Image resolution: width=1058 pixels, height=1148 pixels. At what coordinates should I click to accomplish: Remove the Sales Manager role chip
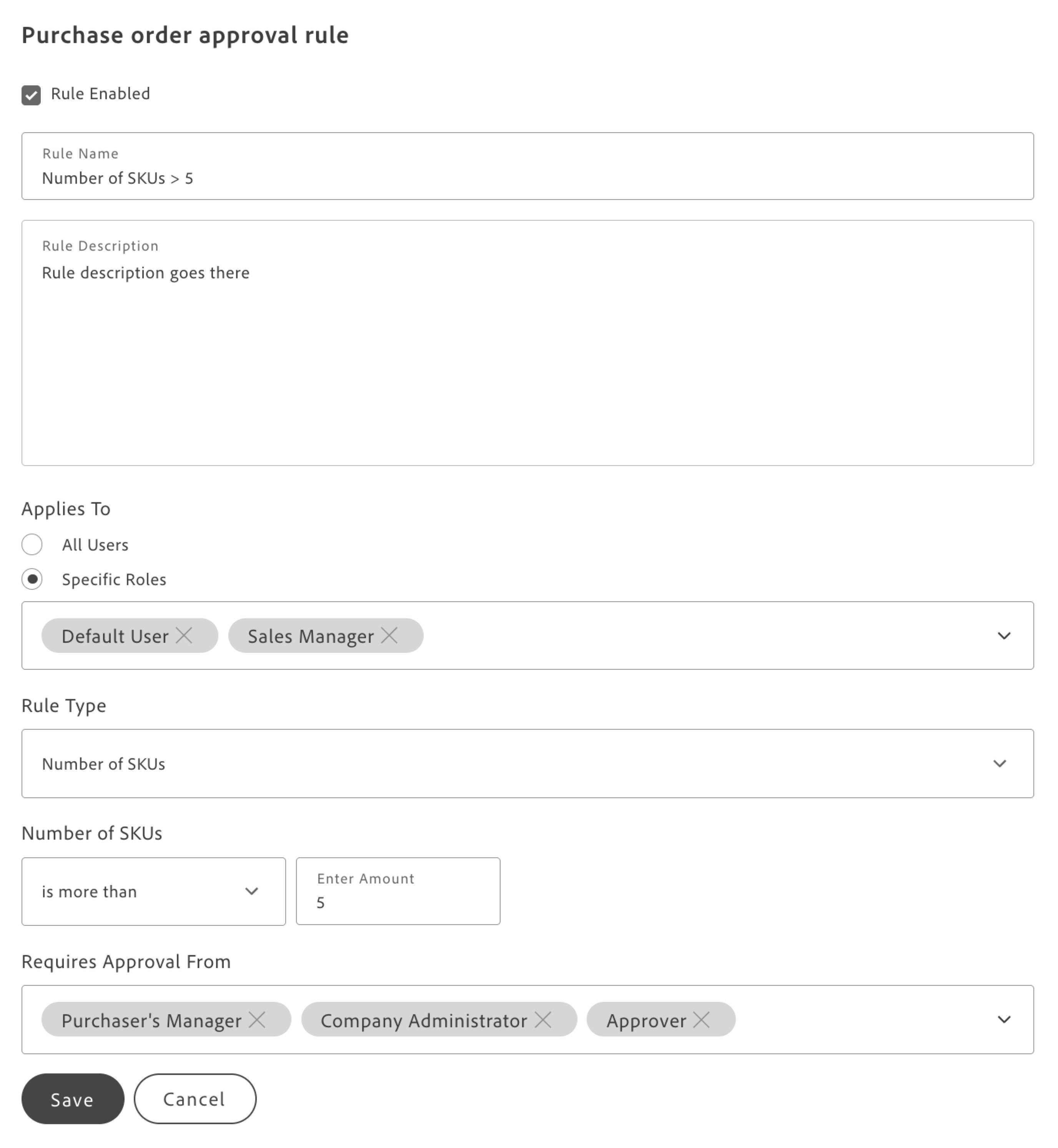[x=392, y=636]
